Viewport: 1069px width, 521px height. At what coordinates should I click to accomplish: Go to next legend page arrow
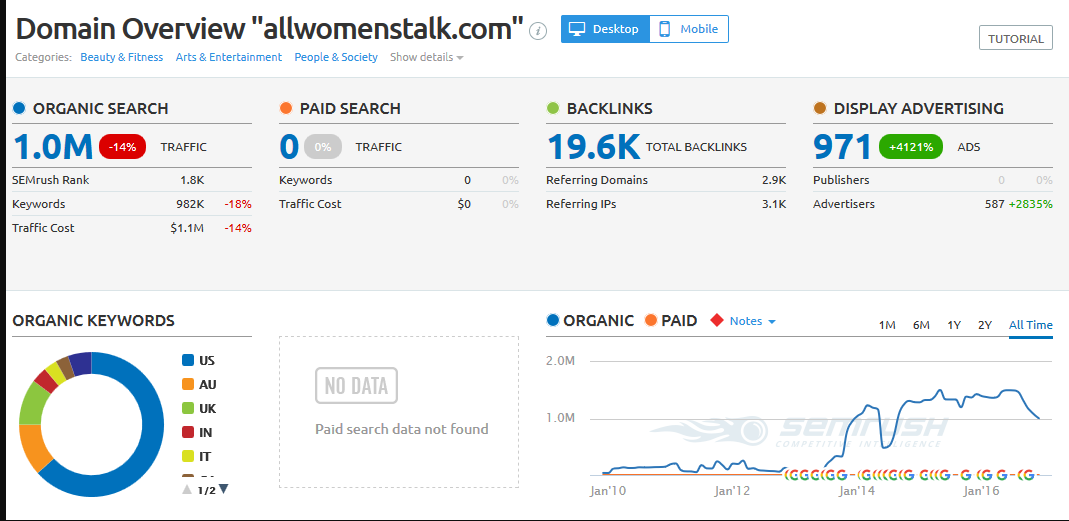[x=223, y=489]
